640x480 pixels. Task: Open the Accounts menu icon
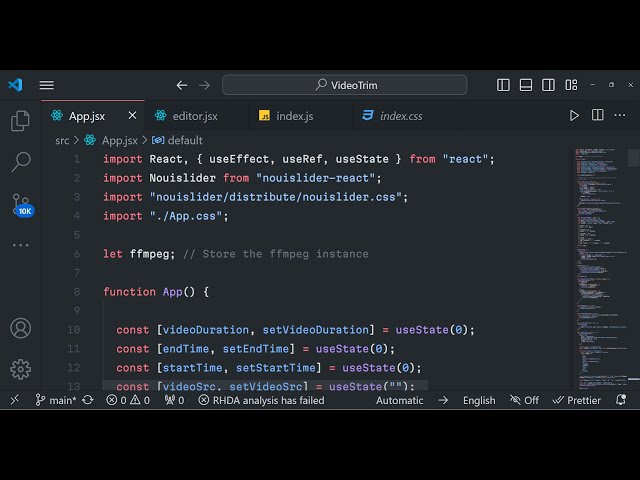click(20, 328)
